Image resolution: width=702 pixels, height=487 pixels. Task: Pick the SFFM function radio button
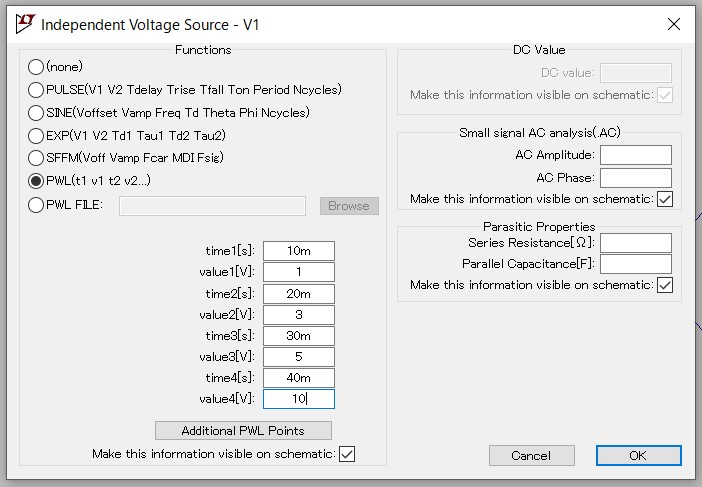[x=37, y=158]
